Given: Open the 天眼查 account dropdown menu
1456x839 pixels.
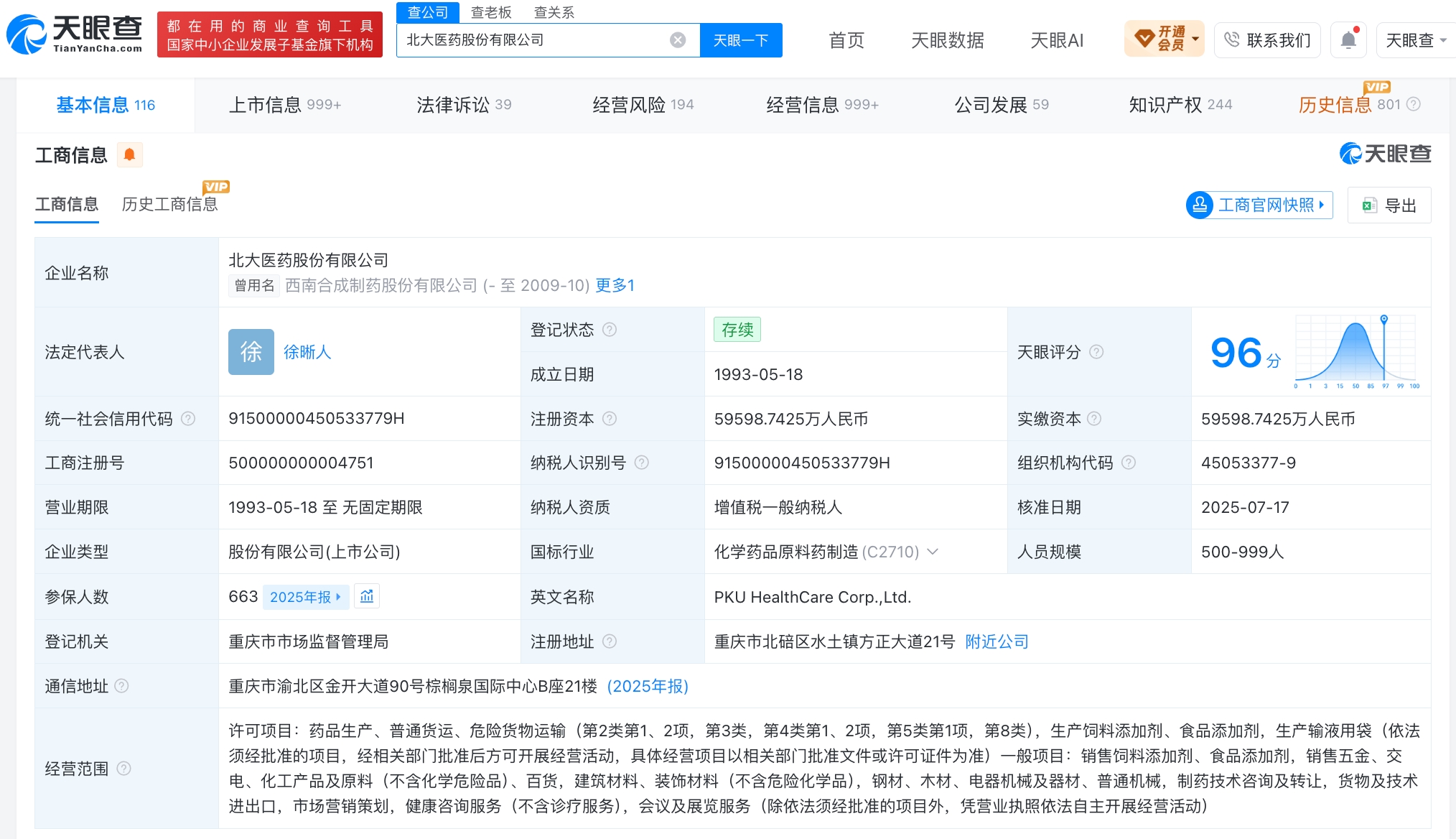Looking at the screenshot, I should click(1415, 40).
